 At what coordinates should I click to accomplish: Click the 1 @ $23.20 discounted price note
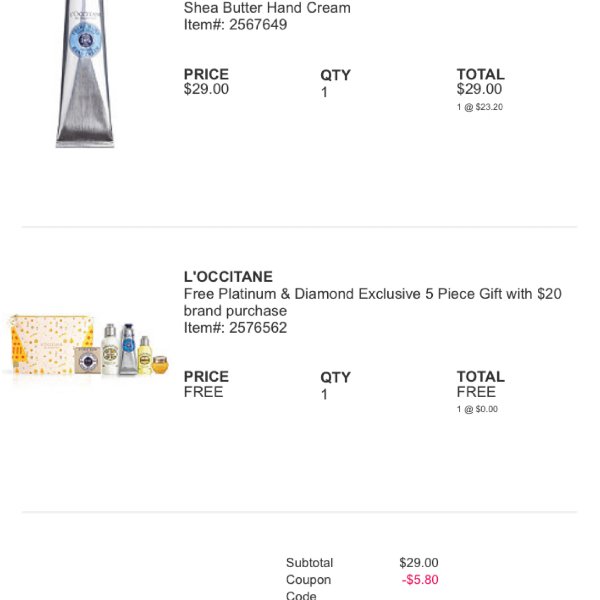pyautogui.click(x=479, y=107)
